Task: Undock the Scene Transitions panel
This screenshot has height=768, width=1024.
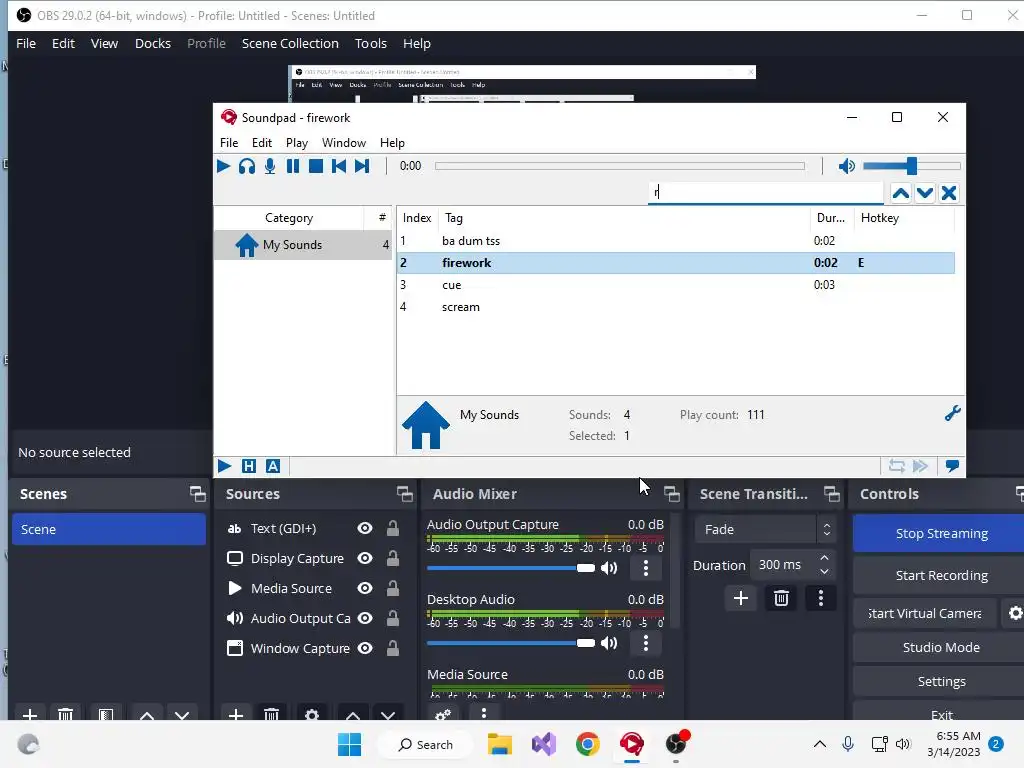Action: [832, 494]
